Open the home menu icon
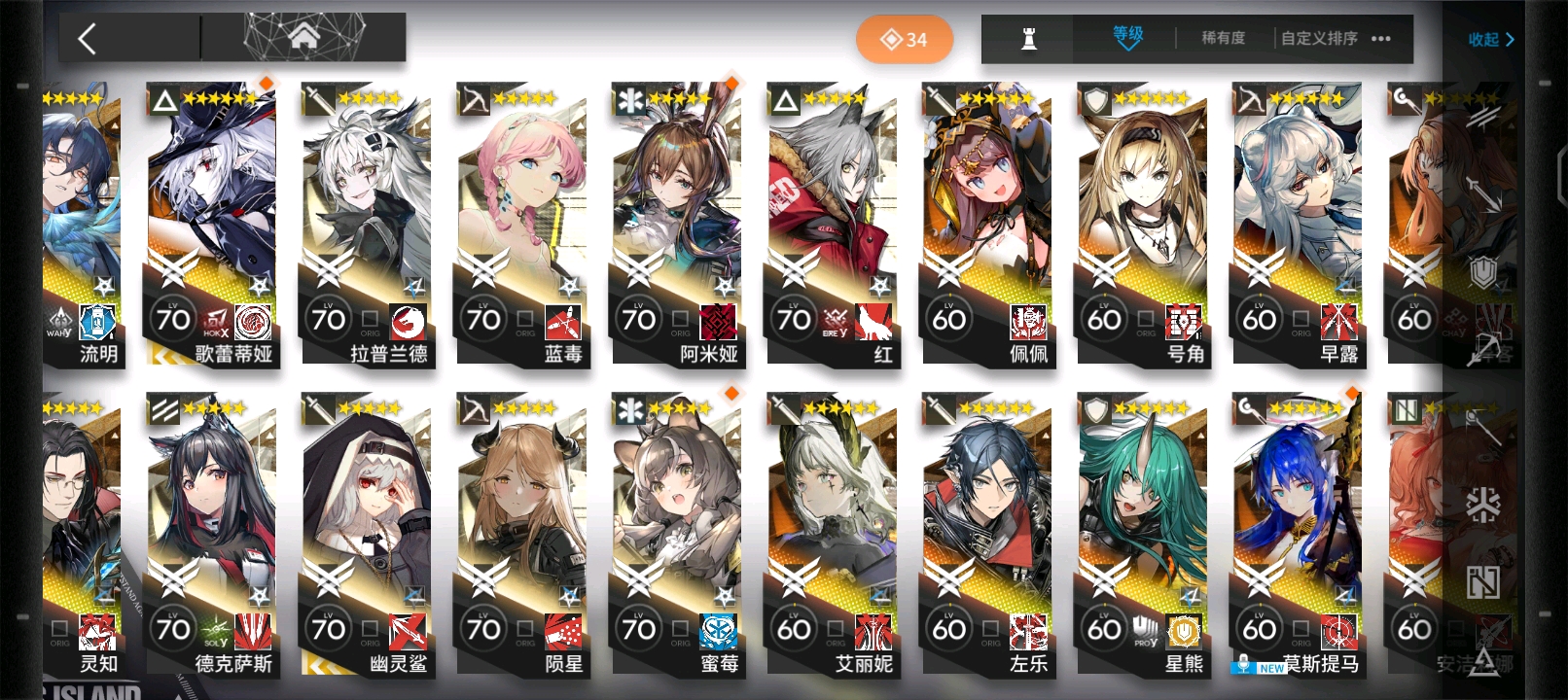Screen dimensions: 1568x700 304,37
